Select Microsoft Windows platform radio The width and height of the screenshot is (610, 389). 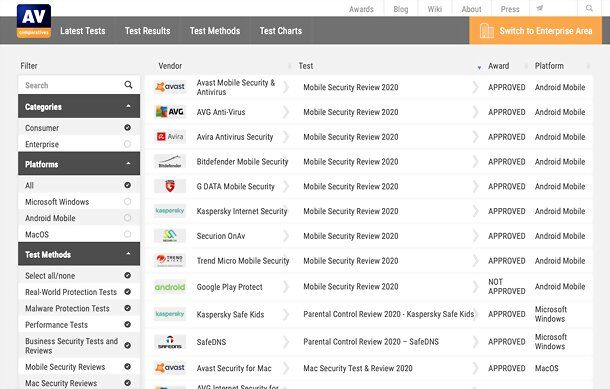(x=127, y=202)
